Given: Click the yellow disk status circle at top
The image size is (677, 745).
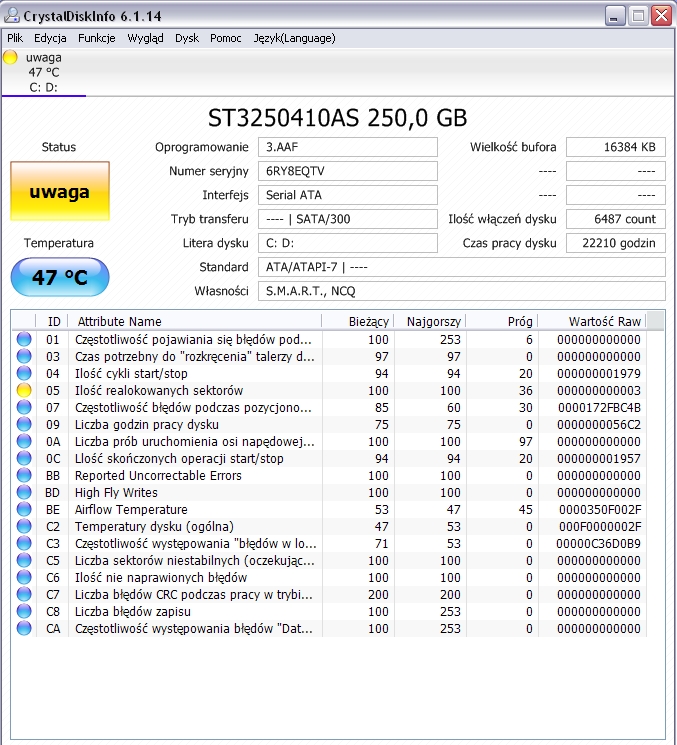Looking at the screenshot, I should (x=10, y=57).
